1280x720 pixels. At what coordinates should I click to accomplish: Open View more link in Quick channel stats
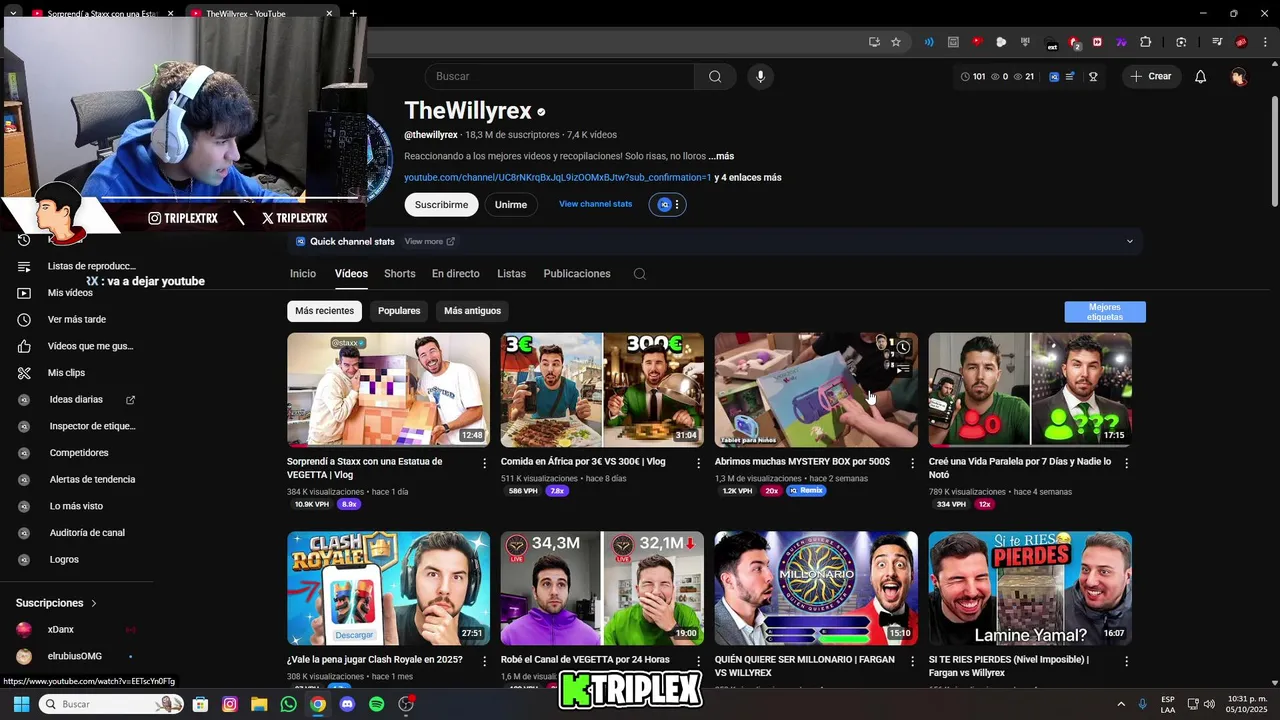tap(429, 241)
